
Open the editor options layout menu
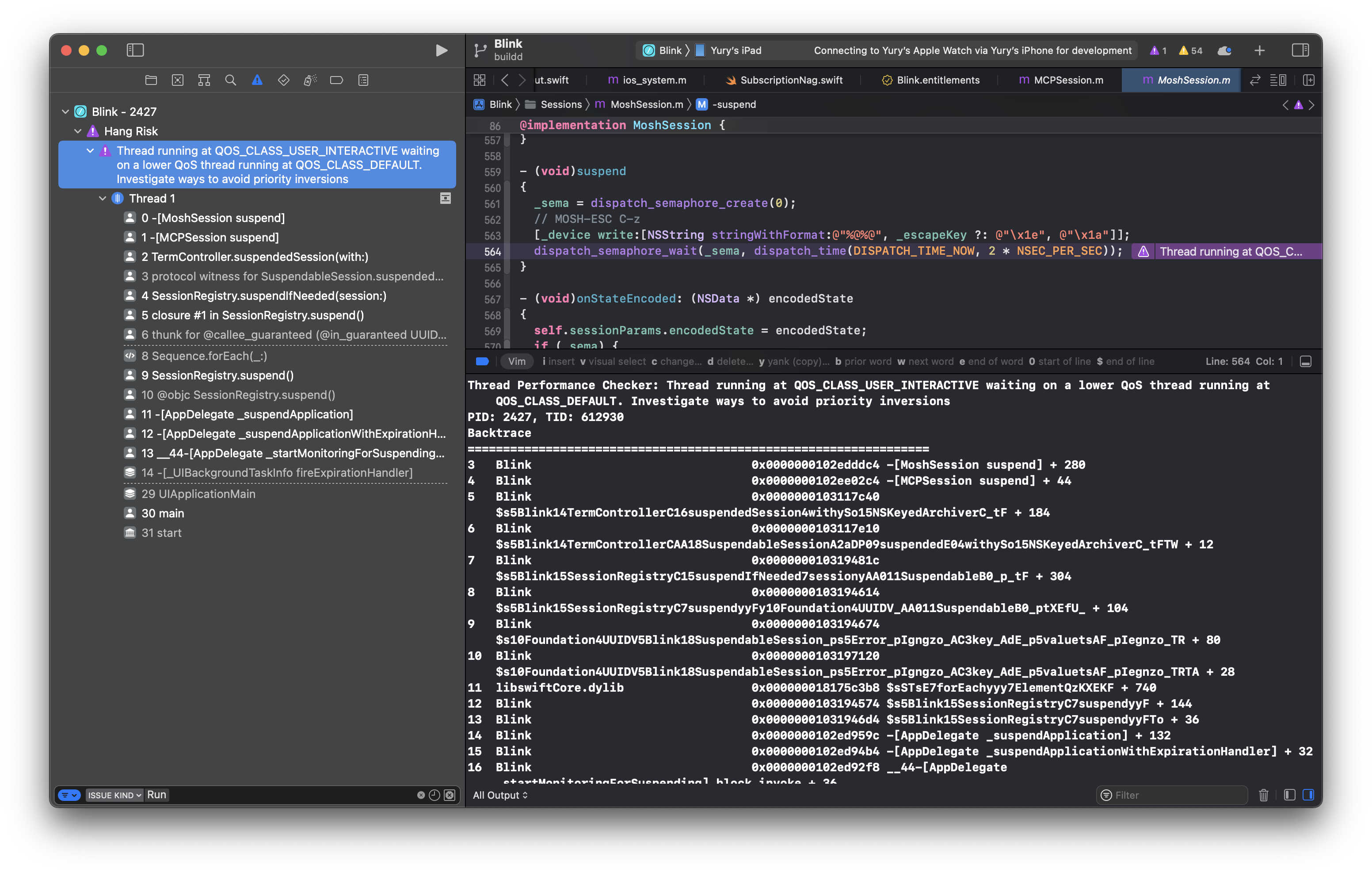click(x=1279, y=80)
